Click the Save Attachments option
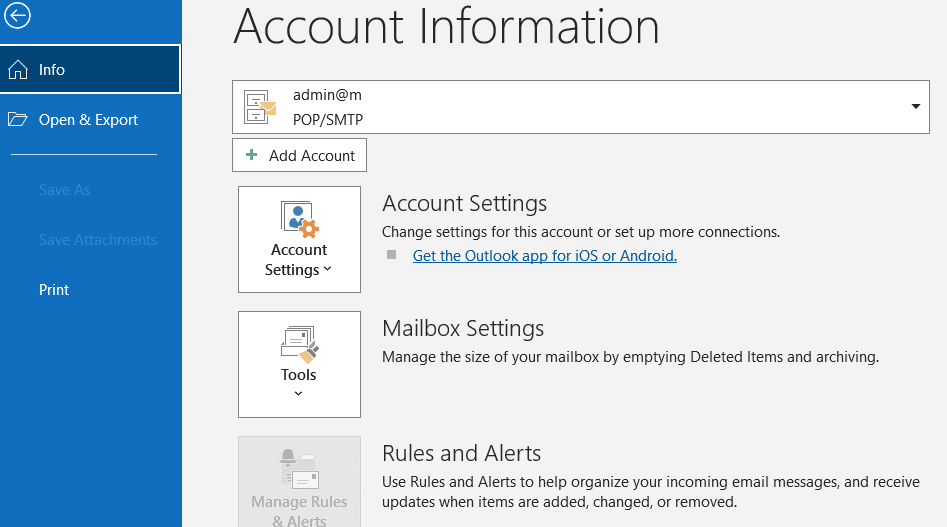 tap(98, 240)
